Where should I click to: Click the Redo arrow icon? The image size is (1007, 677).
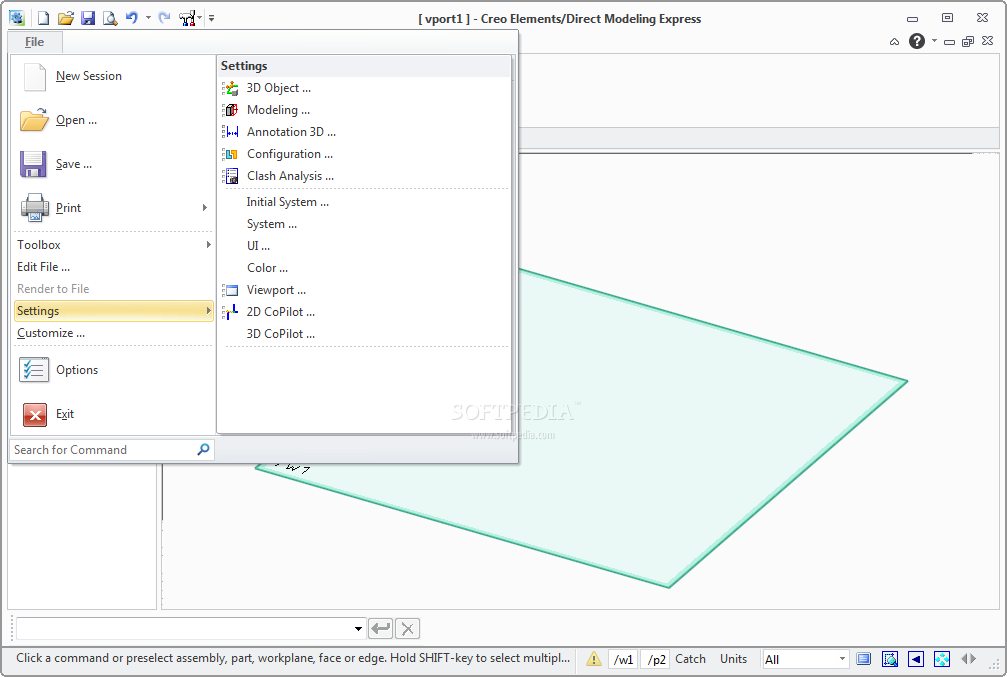pyautogui.click(x=164, y=18)
